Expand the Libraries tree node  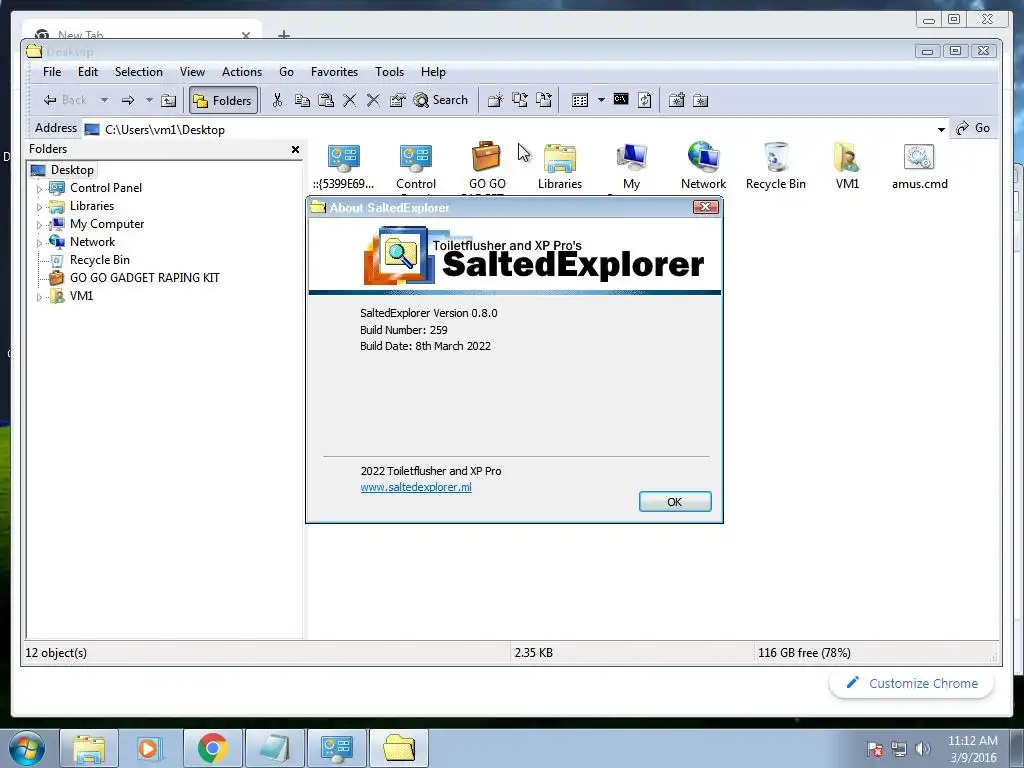[x=39, y=207]
